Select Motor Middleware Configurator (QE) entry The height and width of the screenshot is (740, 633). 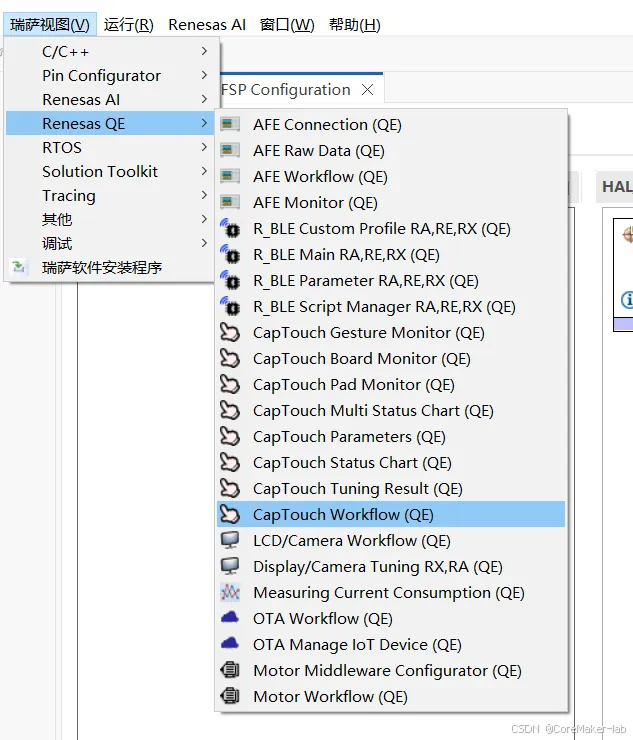[391, 670]
